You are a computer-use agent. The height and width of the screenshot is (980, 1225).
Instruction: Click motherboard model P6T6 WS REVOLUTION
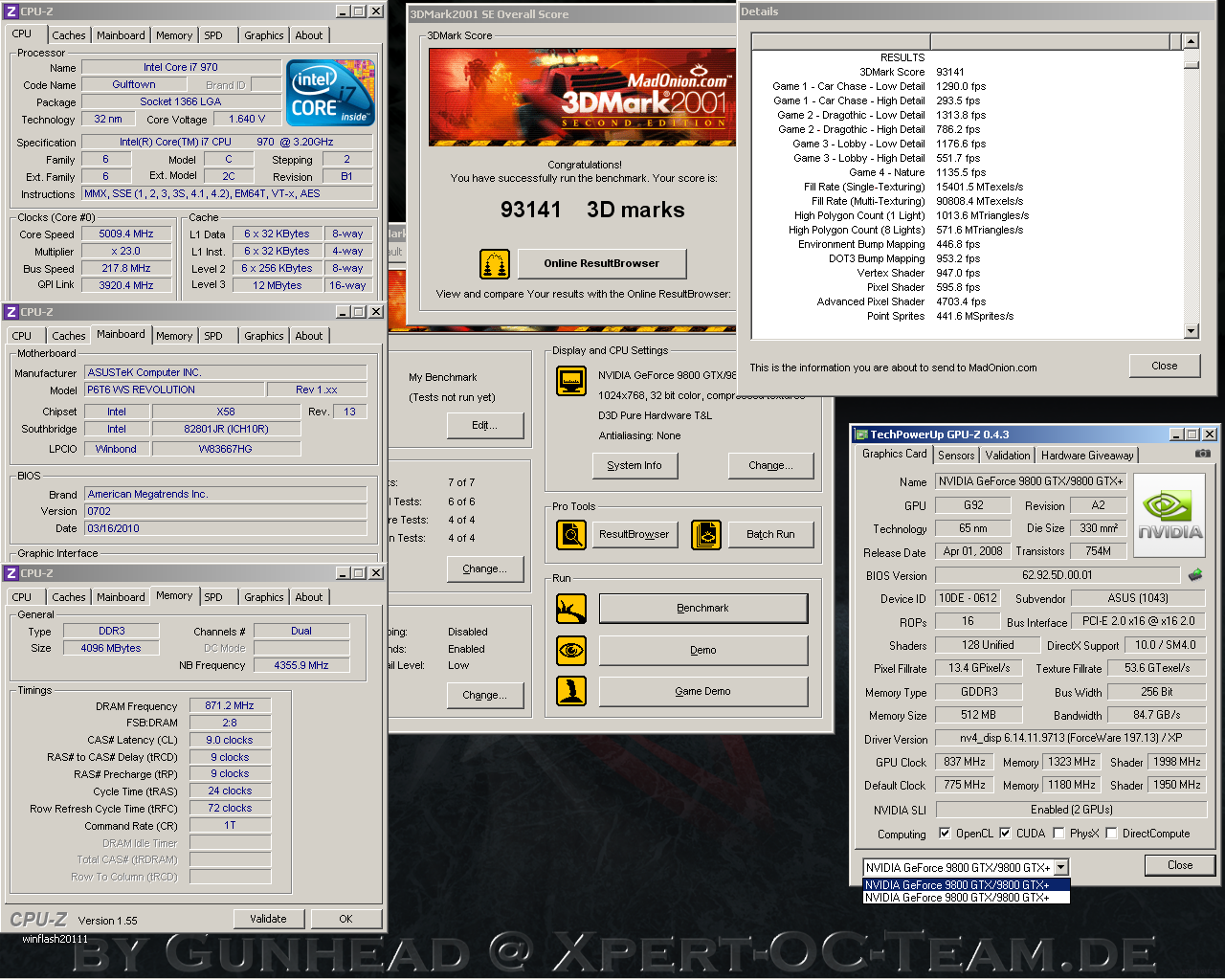pos(174,390)
